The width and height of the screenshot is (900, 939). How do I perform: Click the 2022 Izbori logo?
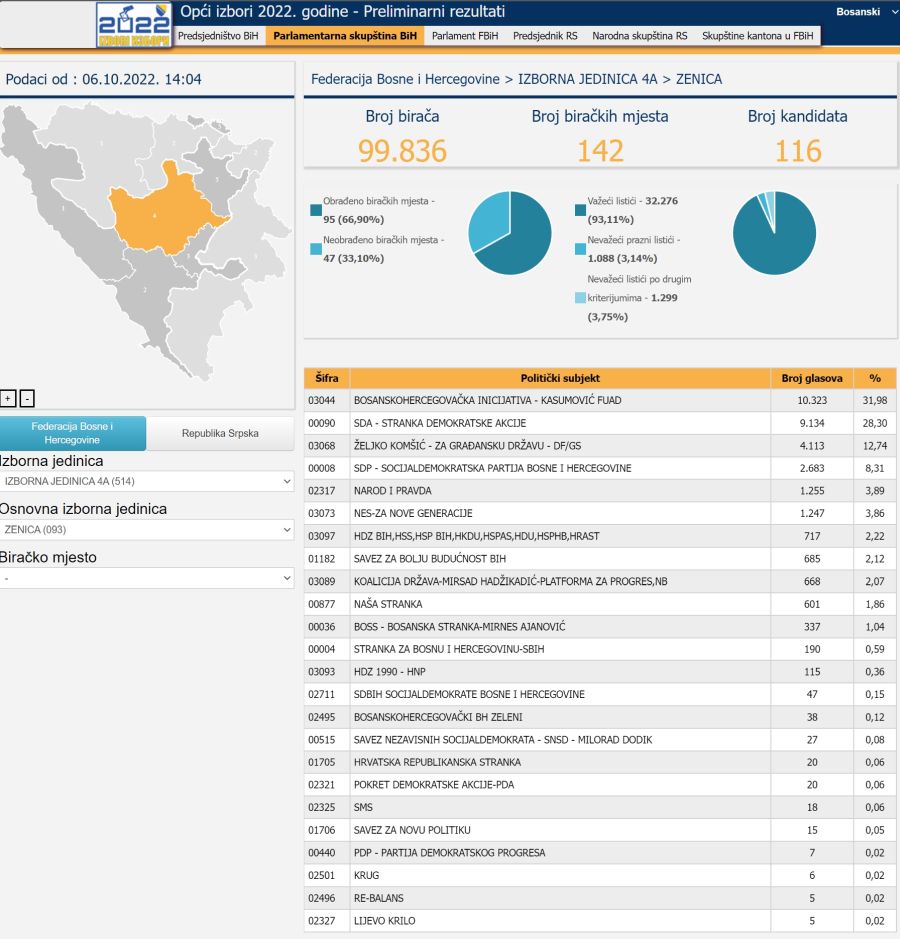point(134,25)
